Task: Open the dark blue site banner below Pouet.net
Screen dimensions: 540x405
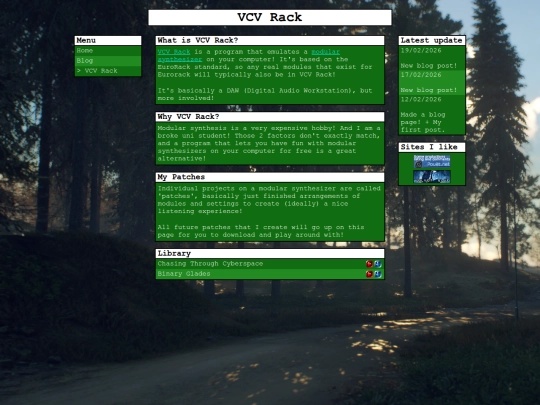Action: click(x=432, y=177)
